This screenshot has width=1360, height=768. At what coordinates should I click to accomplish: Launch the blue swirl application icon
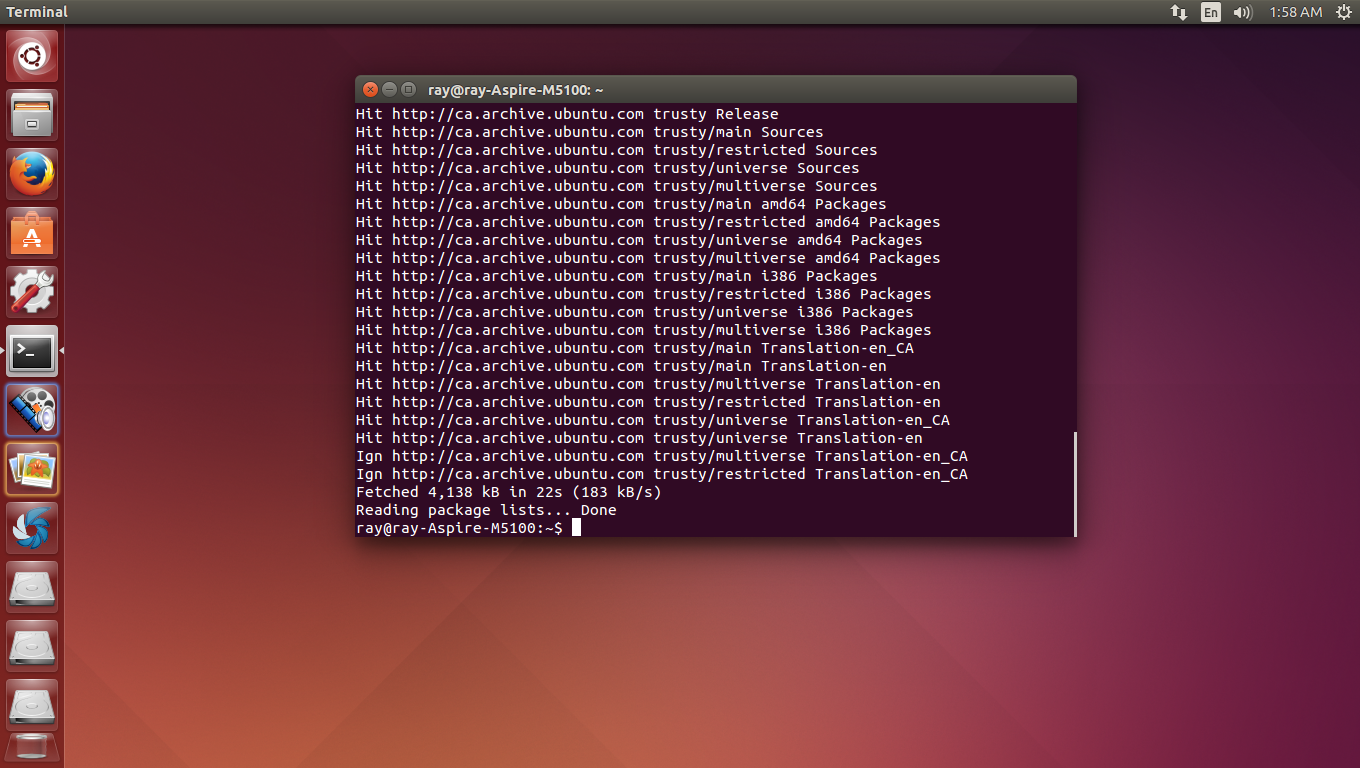pyautogui.click(x=32, y=528)
